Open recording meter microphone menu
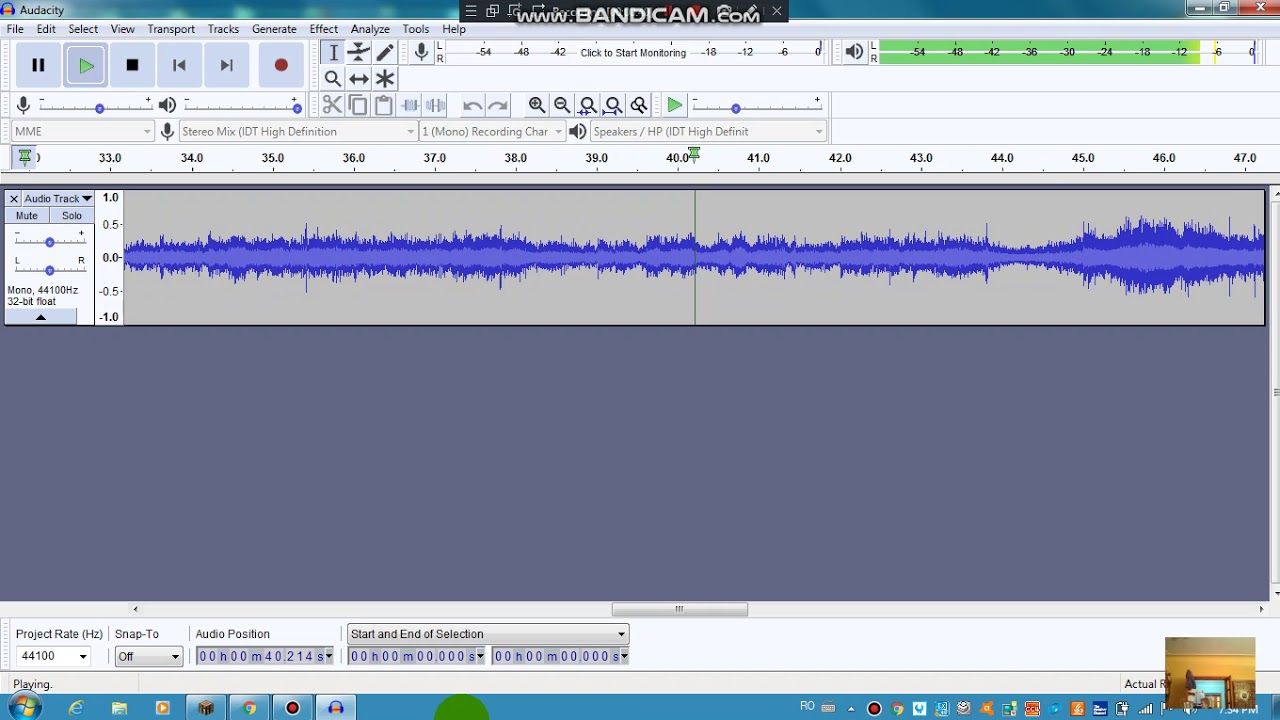1280x720 pixels. tap(421, 52)
